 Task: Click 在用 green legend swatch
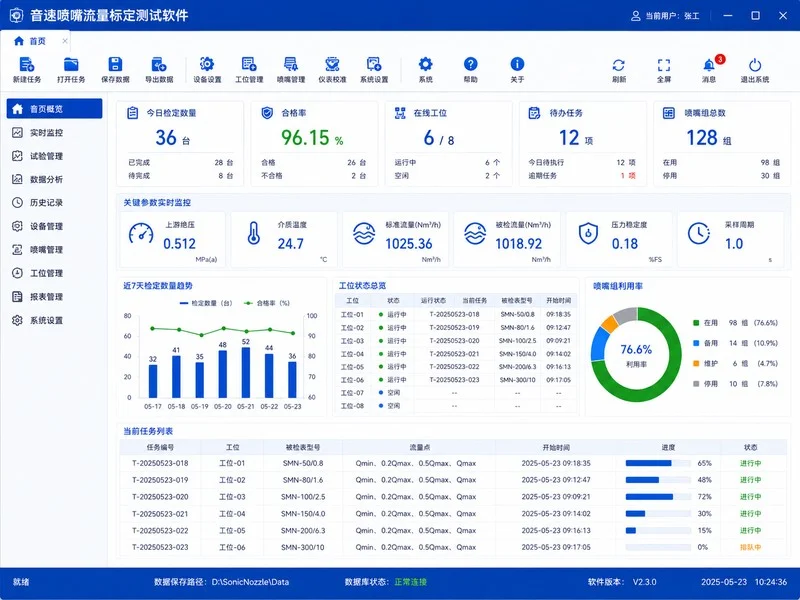tap(696, 323)
